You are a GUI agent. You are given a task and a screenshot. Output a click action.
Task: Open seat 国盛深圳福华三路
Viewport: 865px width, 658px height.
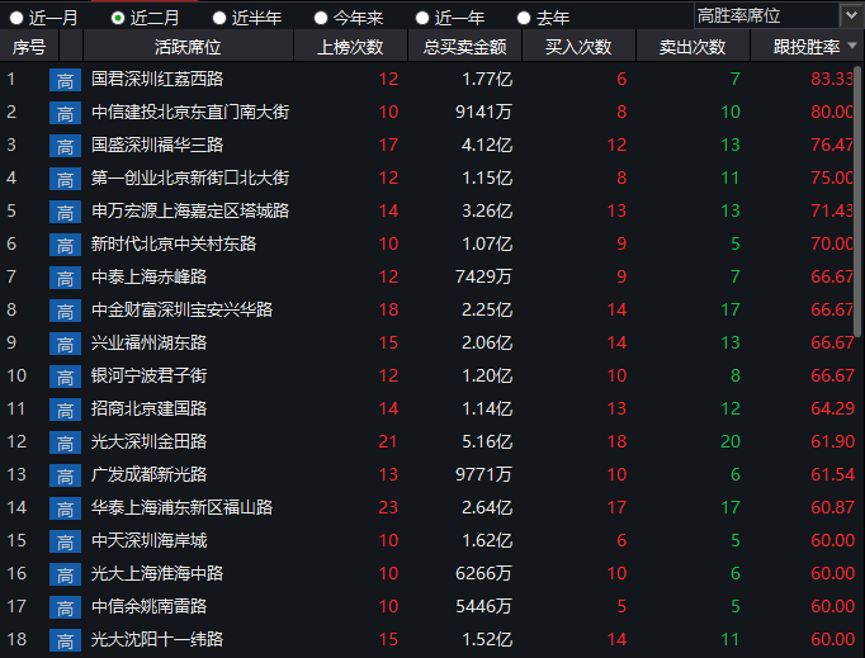(157, 145)
